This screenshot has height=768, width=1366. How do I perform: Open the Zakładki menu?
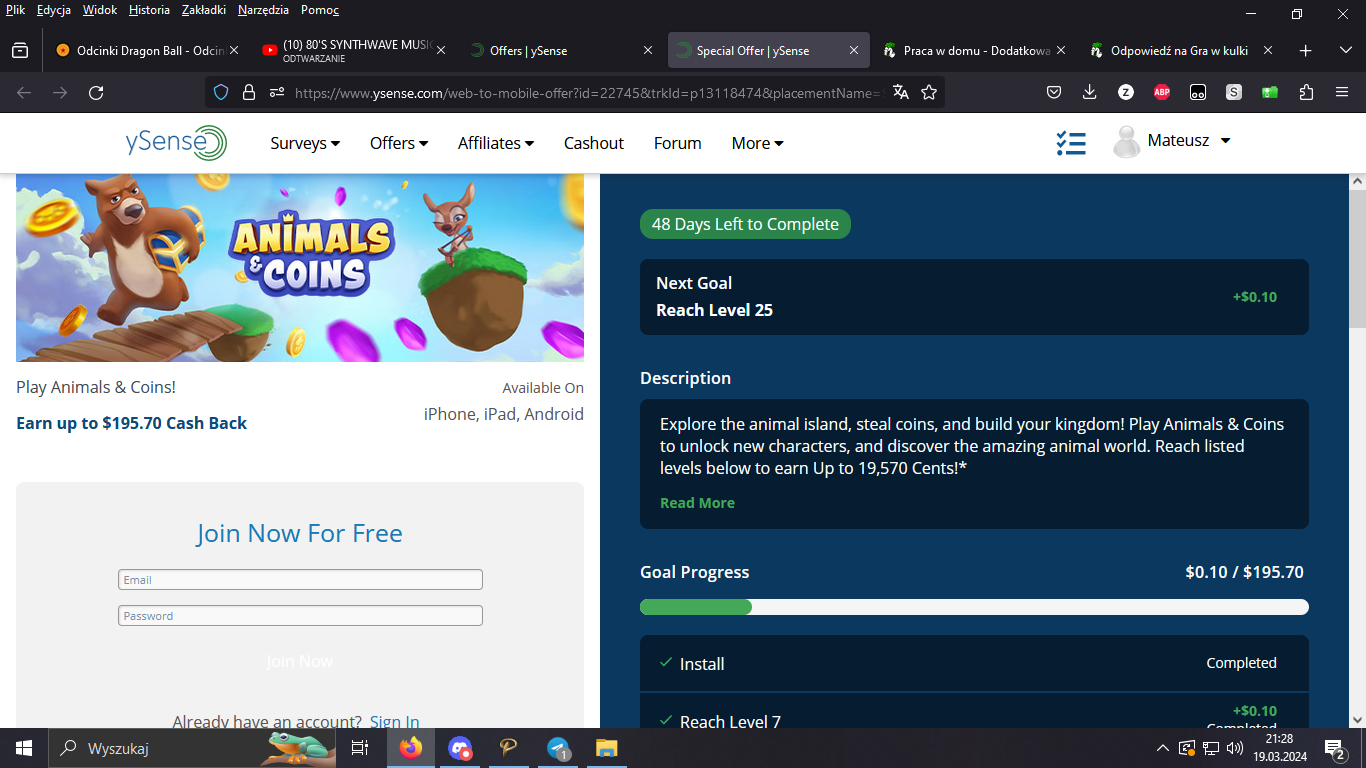pyautogui.click(x=204, y=10)
